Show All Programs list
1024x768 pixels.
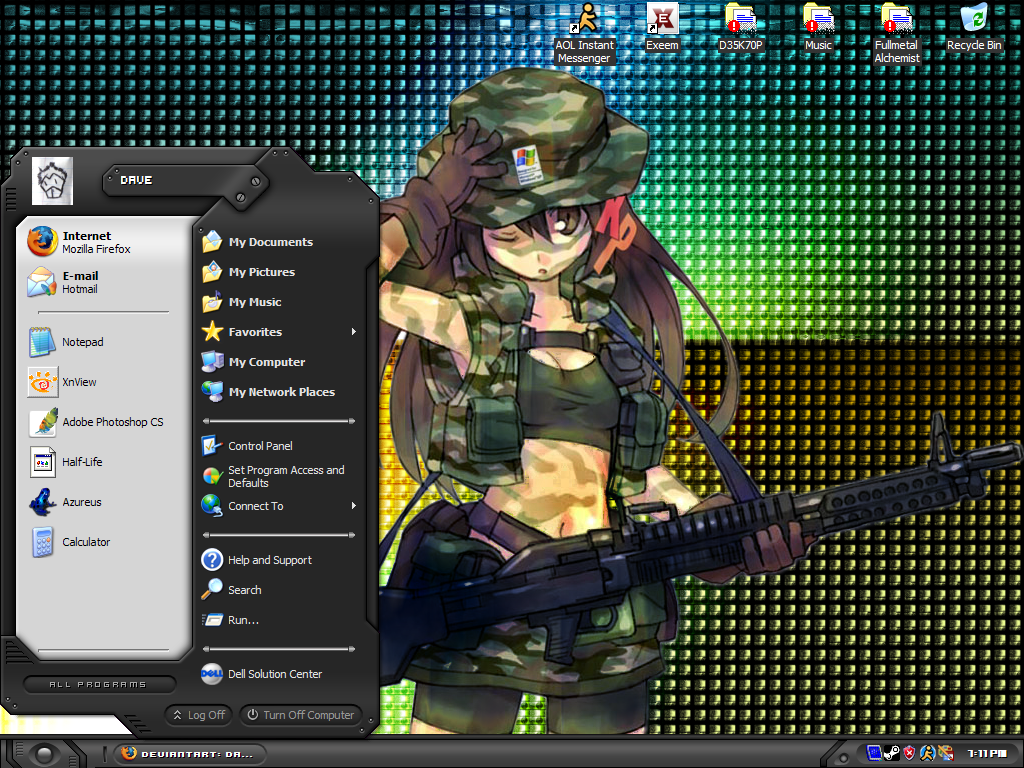click(99, 684)
